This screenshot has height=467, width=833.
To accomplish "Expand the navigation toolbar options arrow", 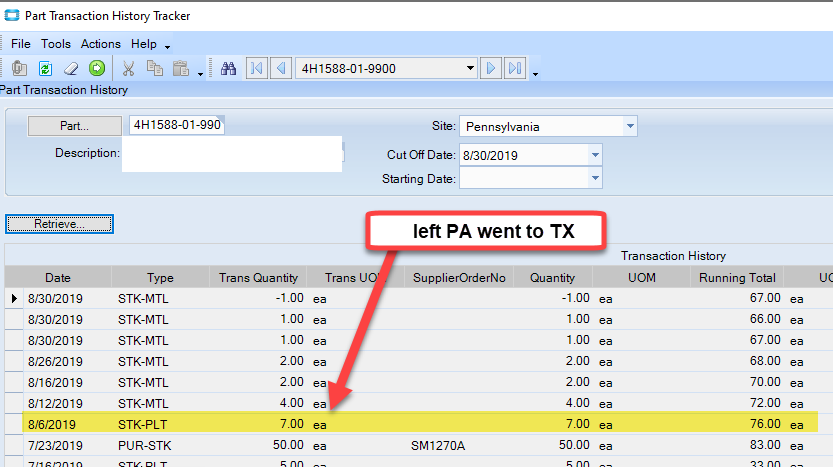I will coord(536,74).
